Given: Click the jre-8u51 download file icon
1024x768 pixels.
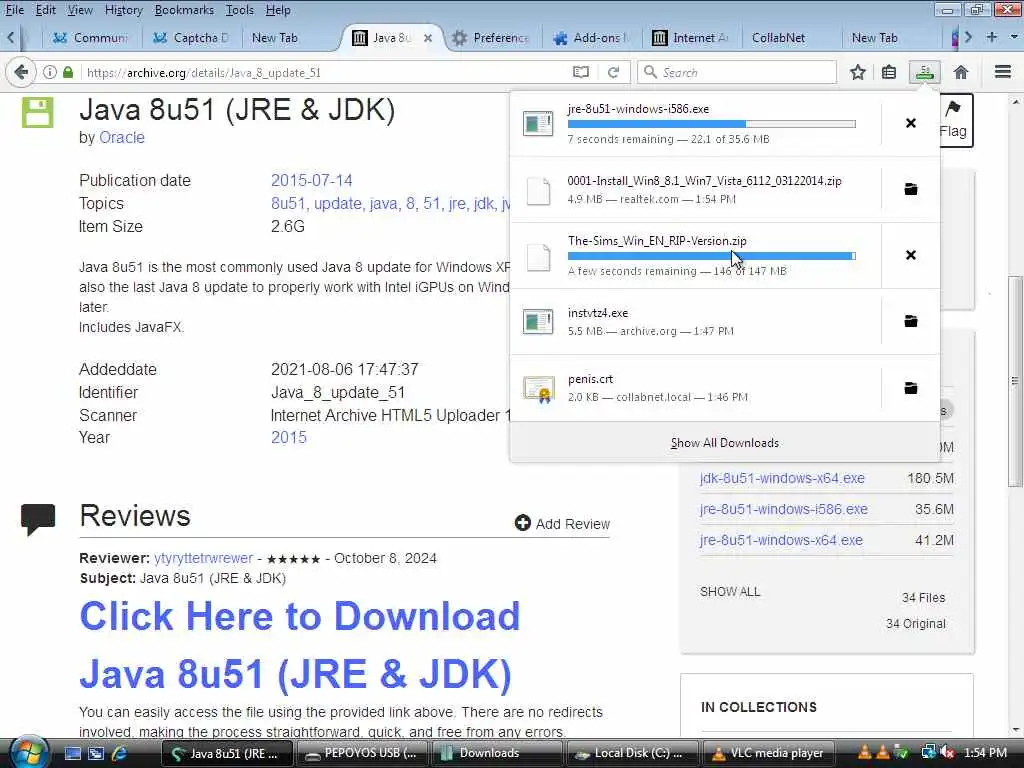Looking at the screenshot, I should click(539, 123).
